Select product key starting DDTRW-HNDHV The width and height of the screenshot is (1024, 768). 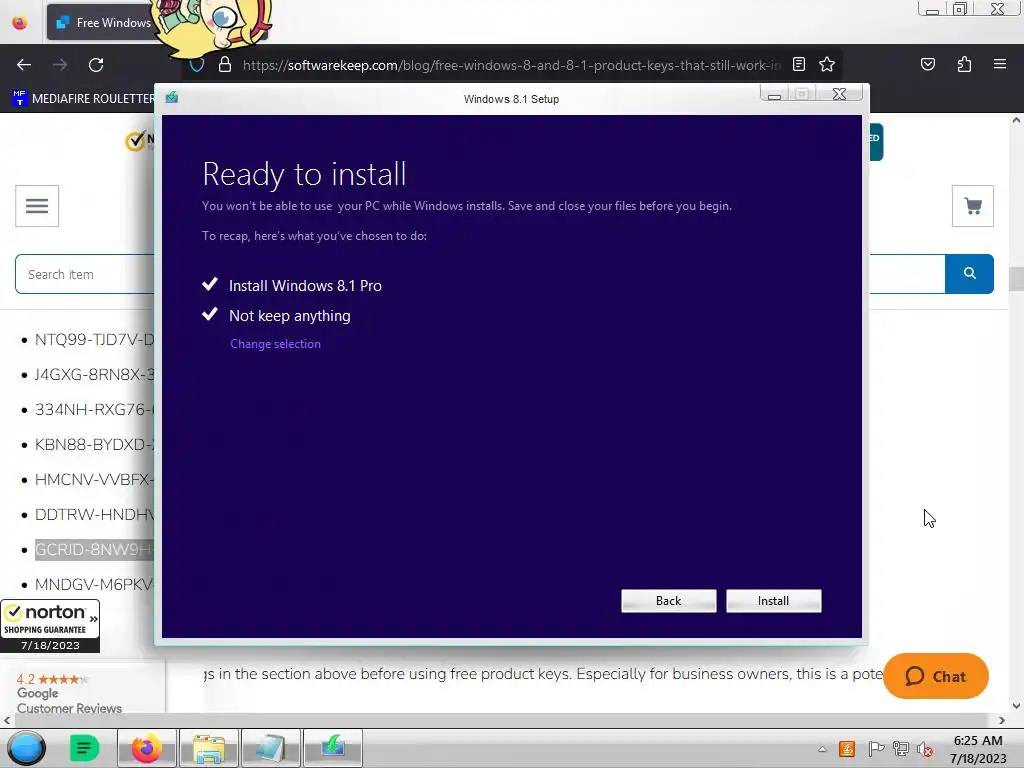(x=94, y=515)
